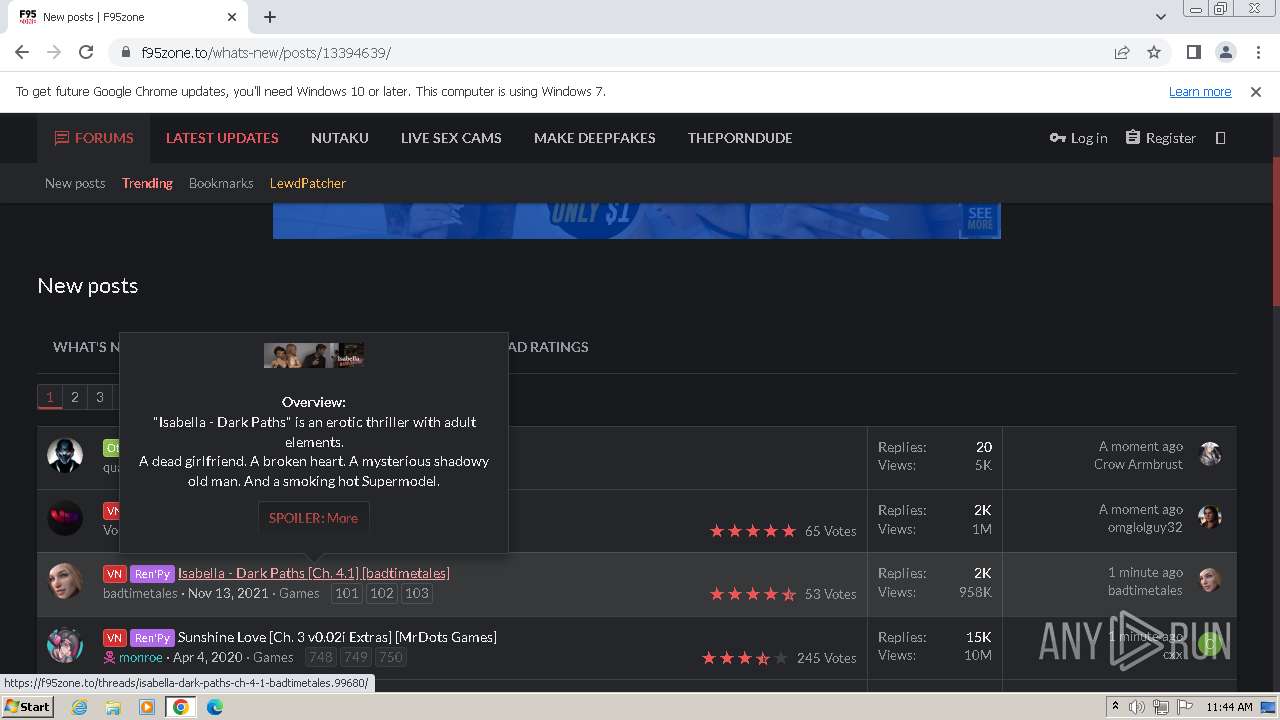Open the Chrome profile avatar menu

[1225, 52]
